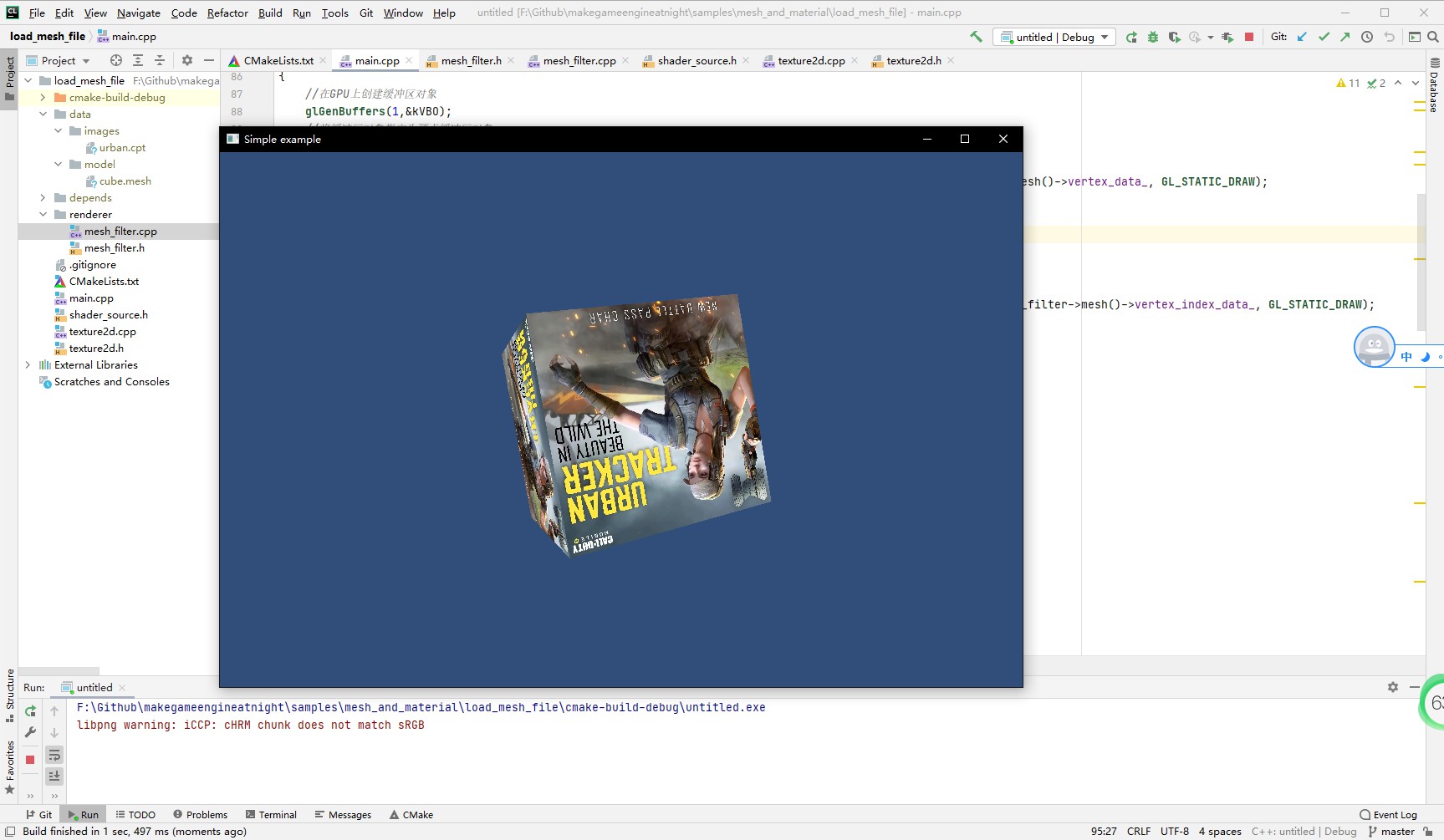Push commits with green Git arrow

1345,37
